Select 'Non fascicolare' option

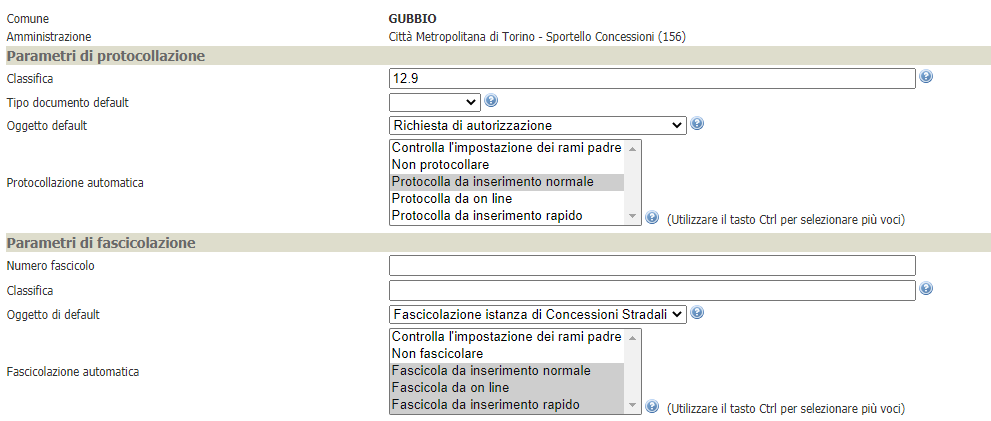(x=437, y=353)
